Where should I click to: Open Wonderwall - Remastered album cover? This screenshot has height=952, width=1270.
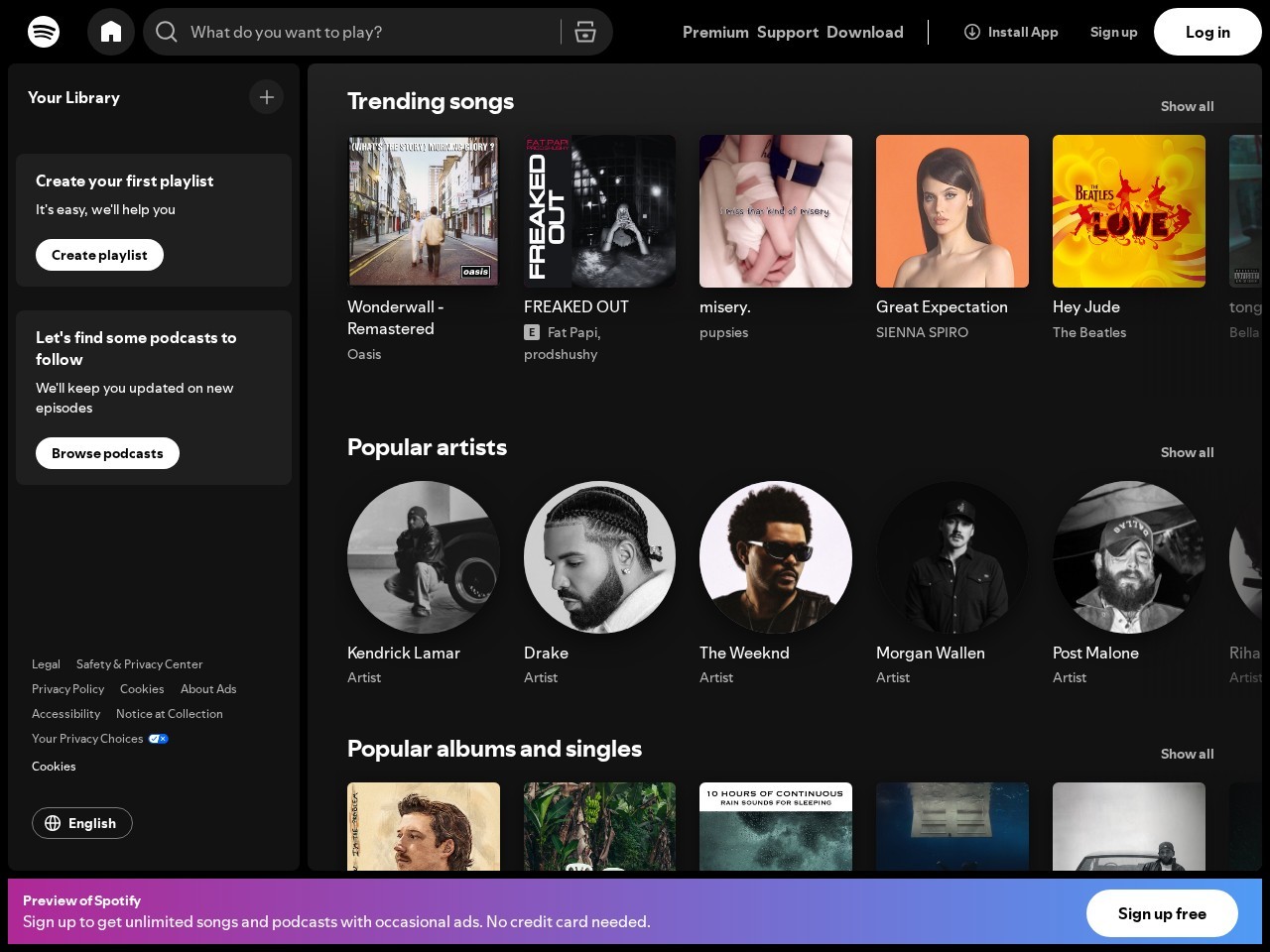click(x=424, y=211)
